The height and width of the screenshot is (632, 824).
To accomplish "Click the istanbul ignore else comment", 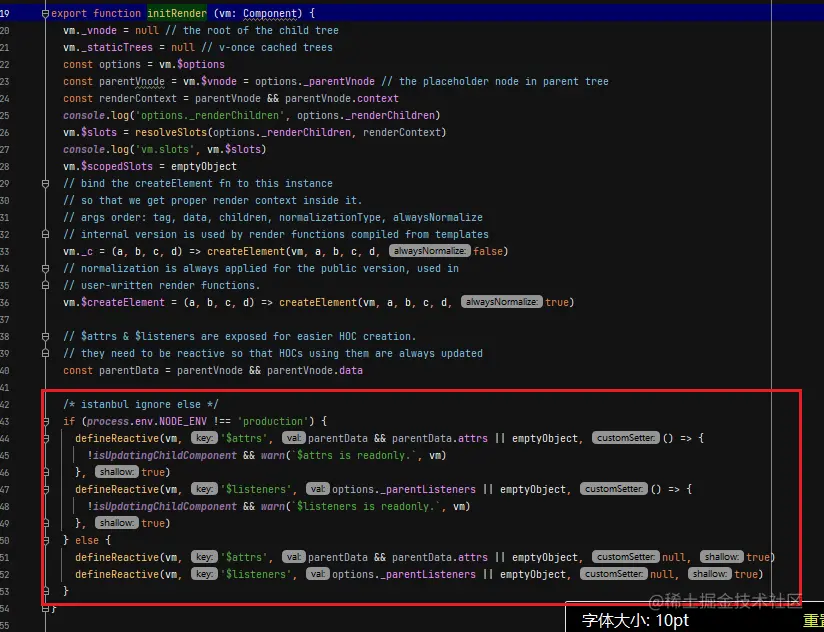I will pos(141,405).
